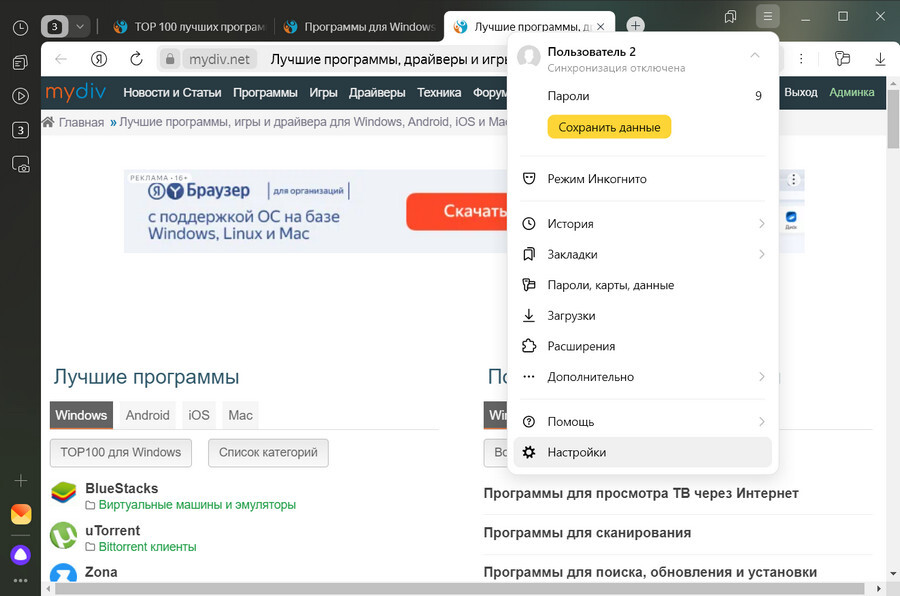Toggle the hamburger main menu button
The image size is (900, 596).
pyautogui.click(x=767, y=17)
